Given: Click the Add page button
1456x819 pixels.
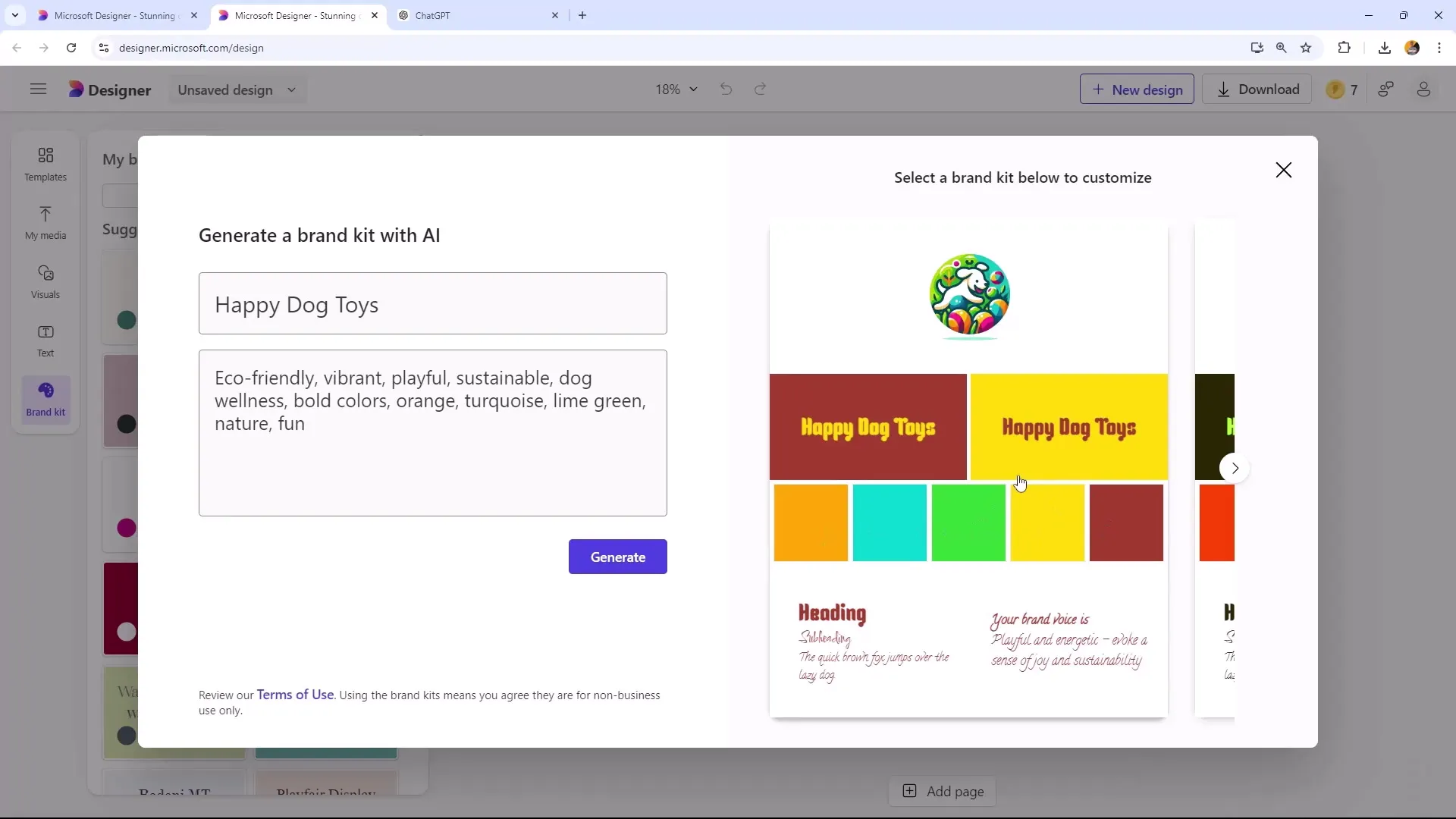Looking at the screenshot, I should click(943, 792).
